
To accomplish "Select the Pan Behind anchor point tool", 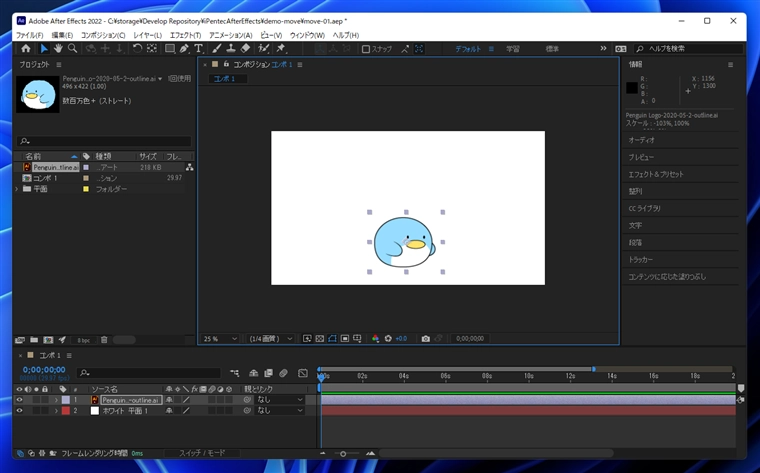I will coord(152,48).
